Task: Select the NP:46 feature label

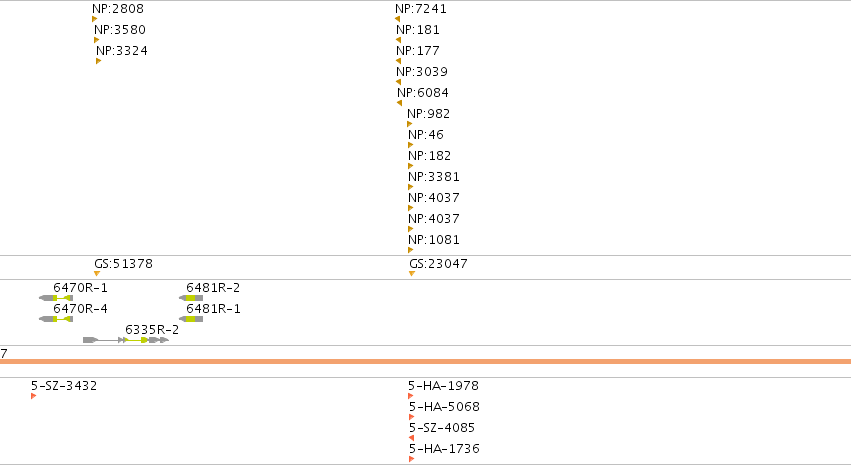Action: [x=426, y=135]
